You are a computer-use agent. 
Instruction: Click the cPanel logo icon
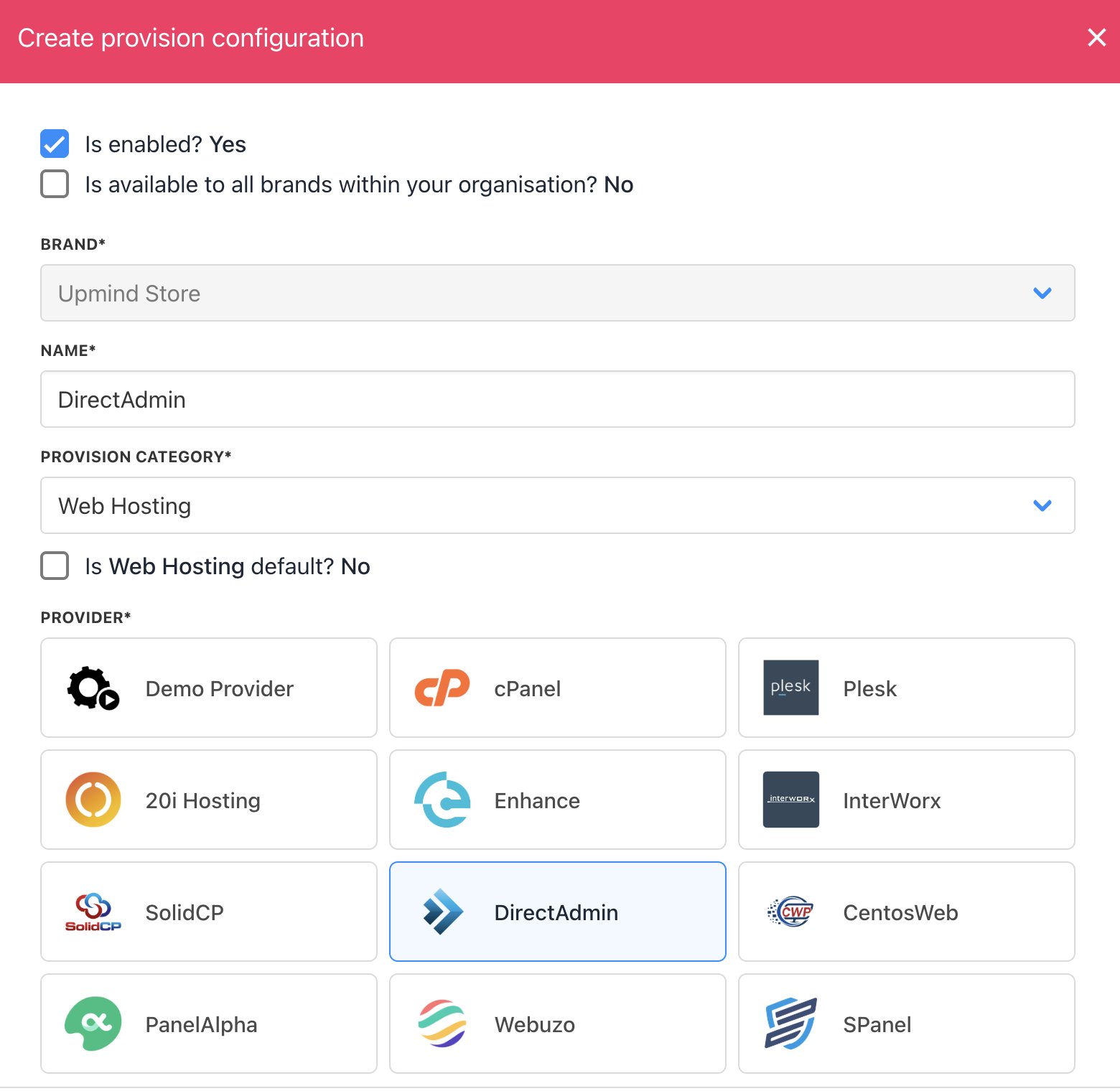click(x=442, y=688)
